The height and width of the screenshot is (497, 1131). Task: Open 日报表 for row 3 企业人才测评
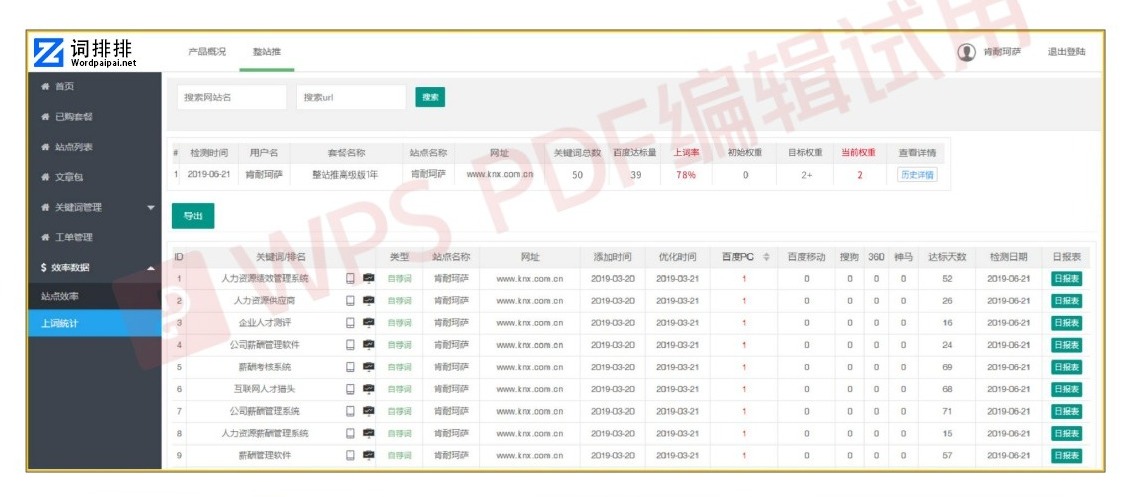tap(1066, 323)
